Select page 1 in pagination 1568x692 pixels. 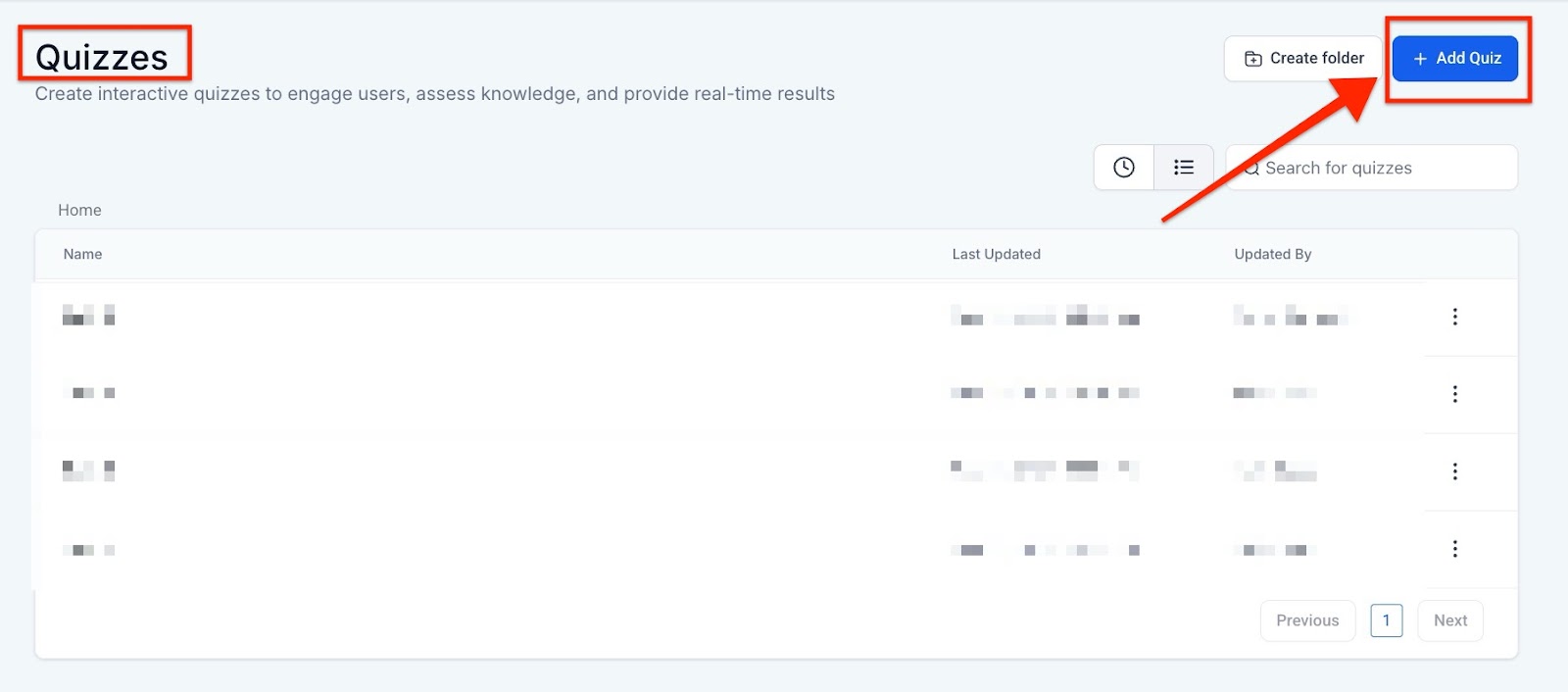pyautogui.click(x=1386, y=620)
